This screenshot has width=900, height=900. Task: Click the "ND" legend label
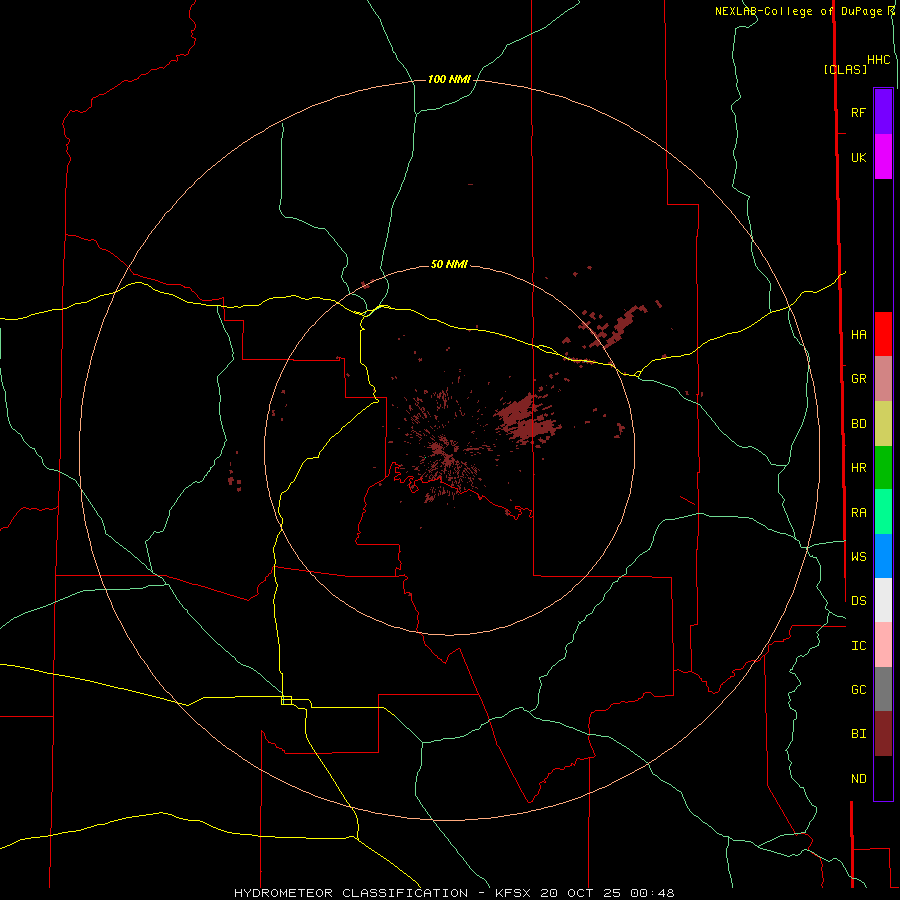[858, 779]
